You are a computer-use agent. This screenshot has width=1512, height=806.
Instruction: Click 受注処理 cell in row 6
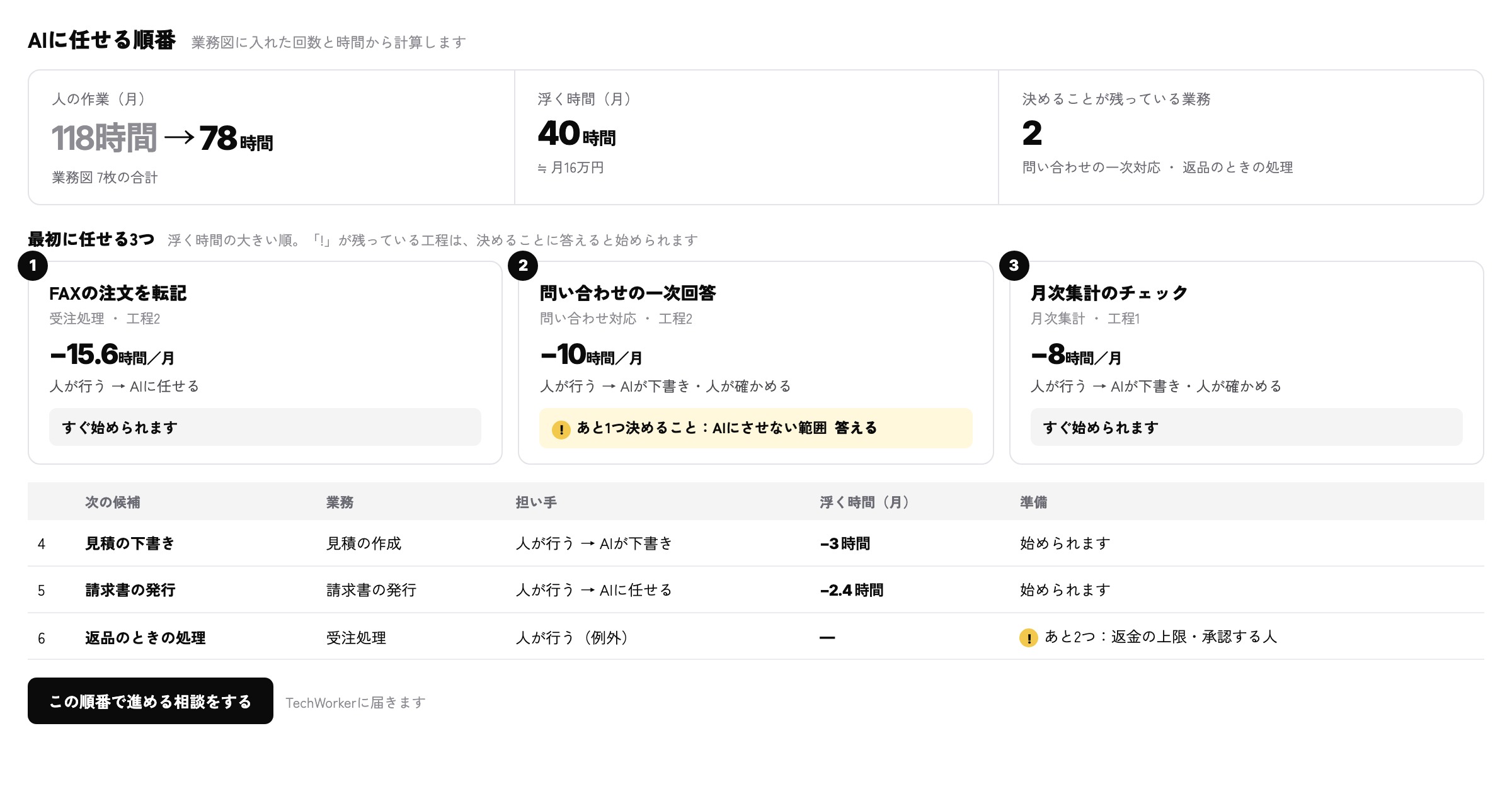tap(356, 638)
